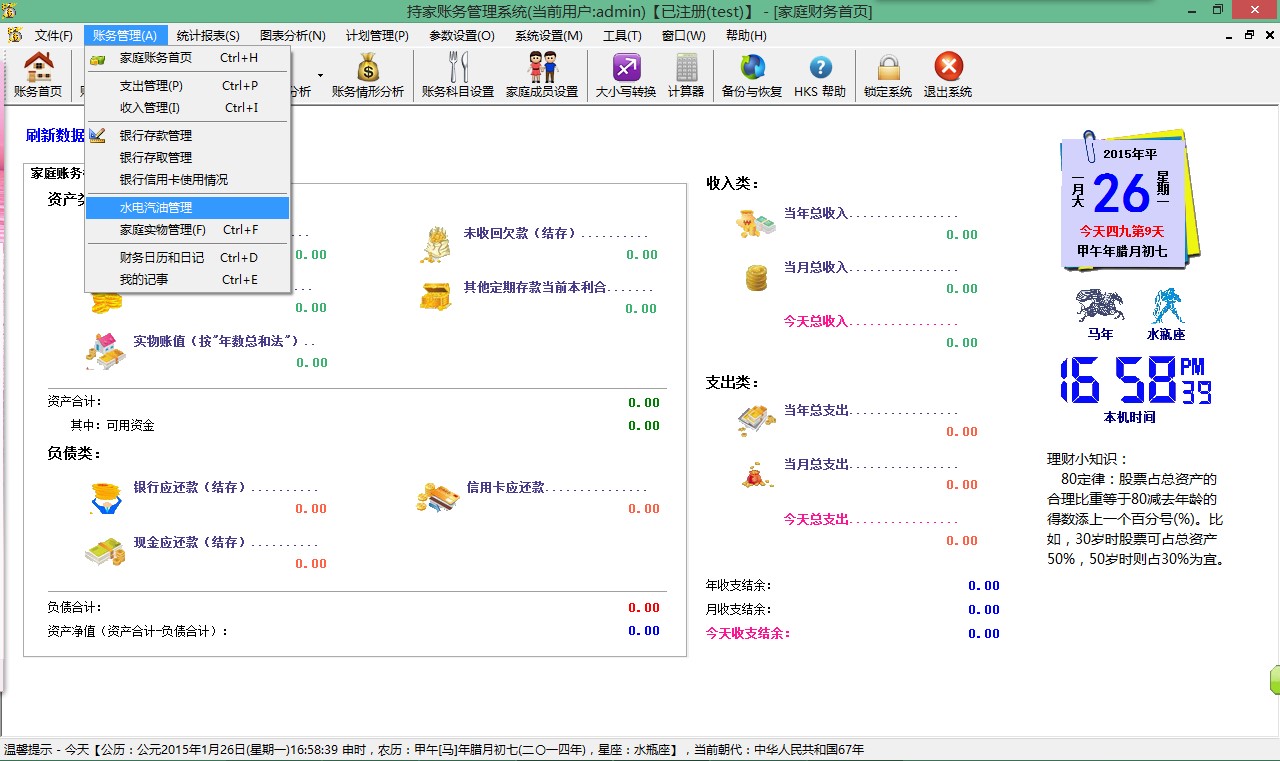Open the 参数设置(O) menu

(x=462, y=36)
